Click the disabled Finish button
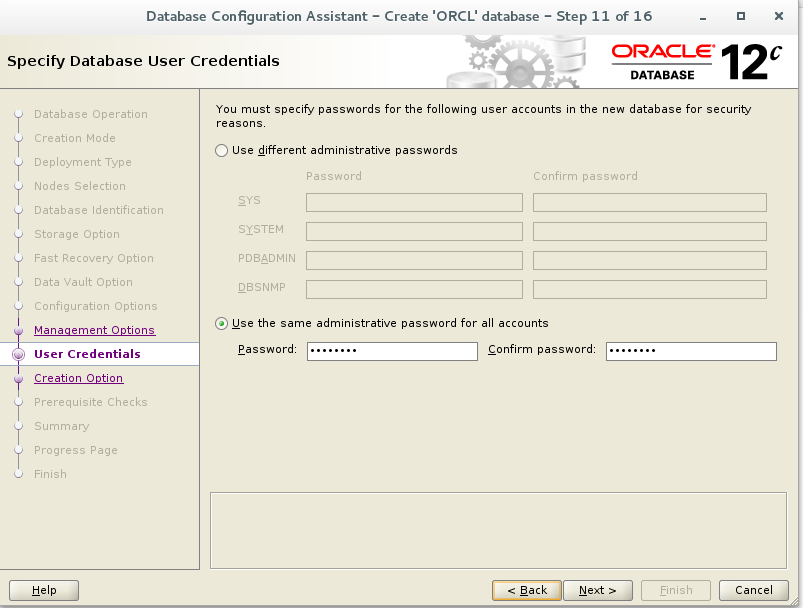803x608 pixels. pos(675,590)
